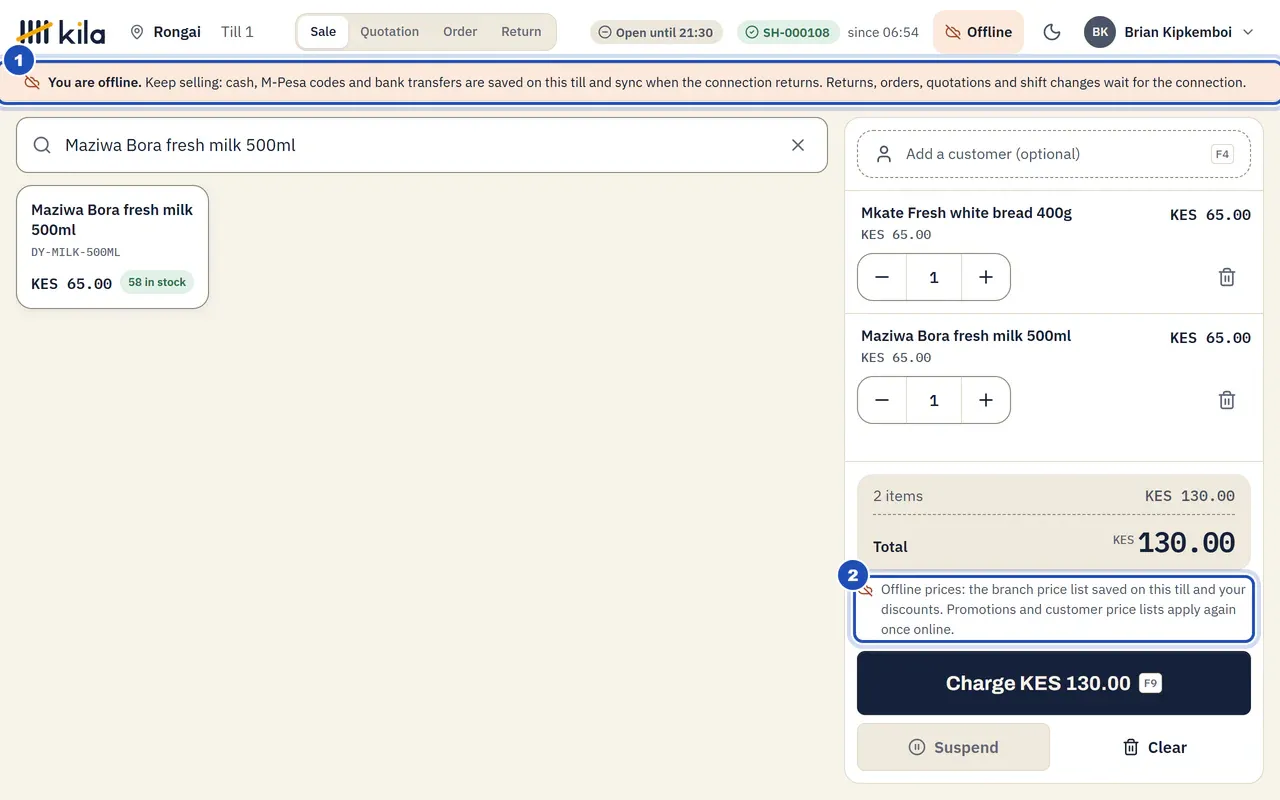Suspend the current sale
1280x800 pixels.
point(953,747)
